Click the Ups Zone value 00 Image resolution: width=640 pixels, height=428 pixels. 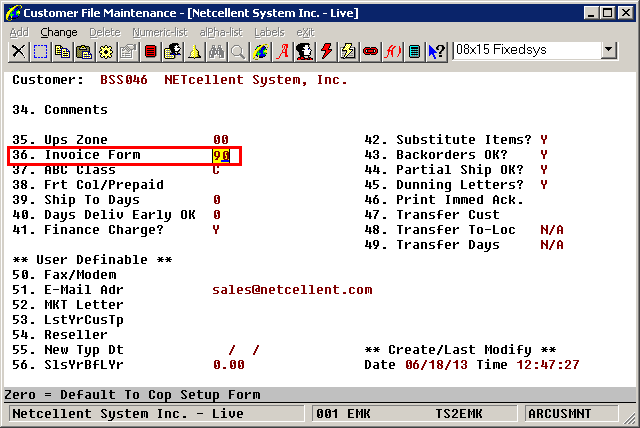click(221, 140)
